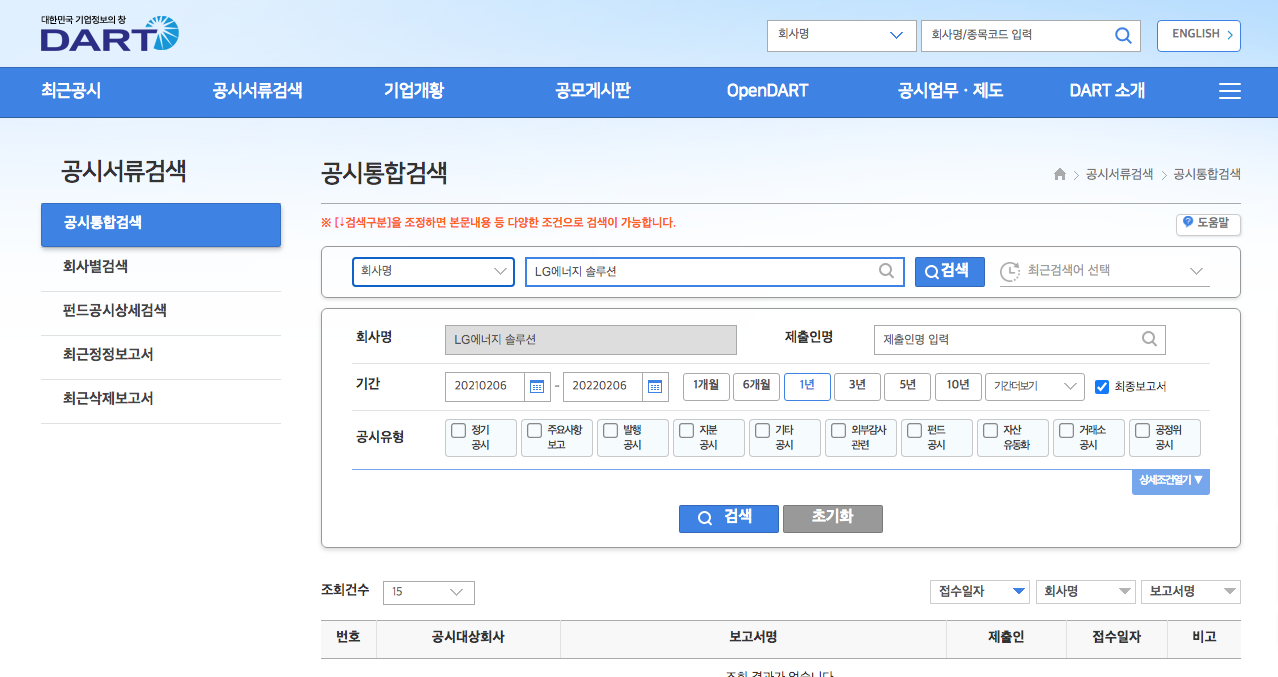Check the 발행공시 checkbox
This screenshot has height=677, width=1278.
coord(610,431)
